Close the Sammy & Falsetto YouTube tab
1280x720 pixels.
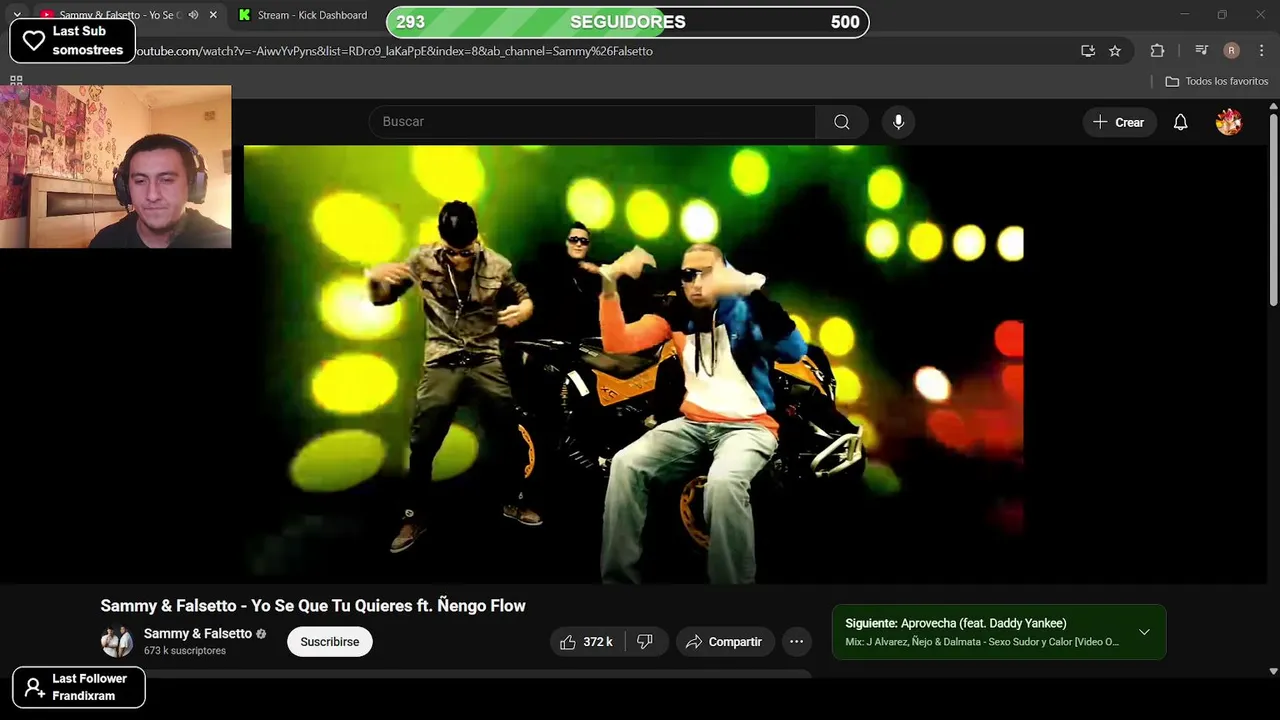(x=213, y=15)
